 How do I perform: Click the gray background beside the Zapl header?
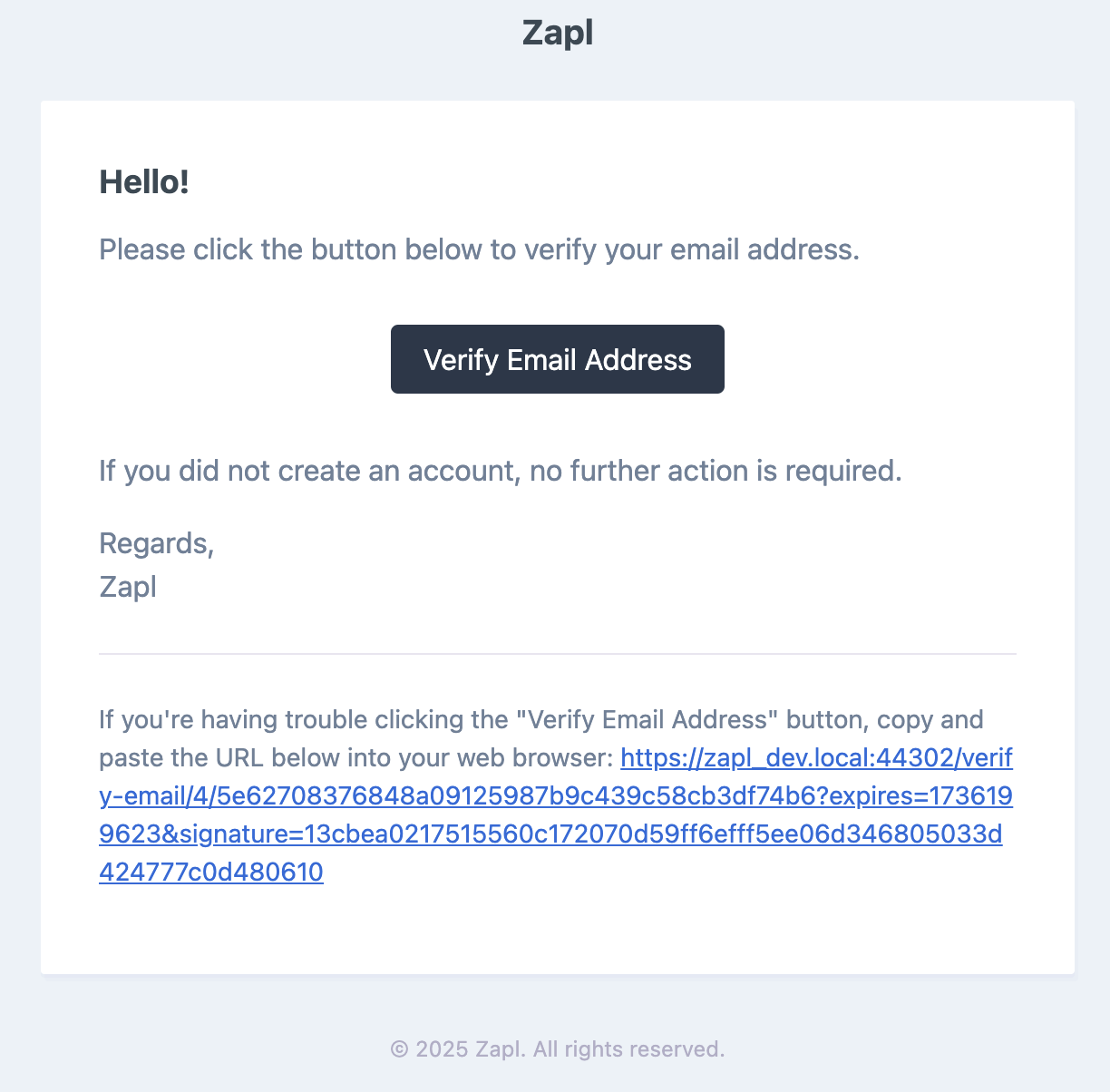(x=272, y=36)
